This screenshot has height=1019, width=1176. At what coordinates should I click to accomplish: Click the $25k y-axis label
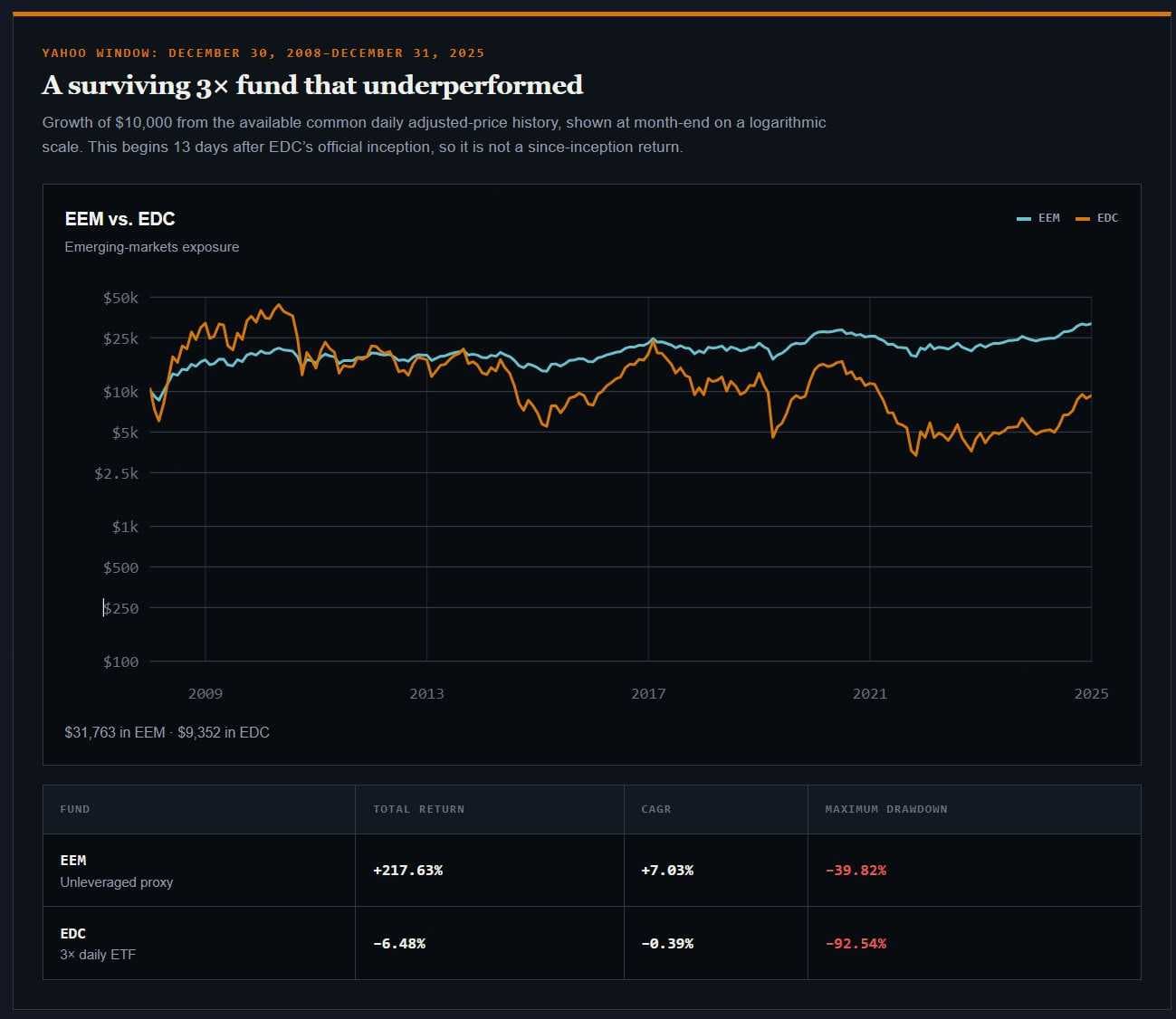pyautogui.click(x=120, y=338)
